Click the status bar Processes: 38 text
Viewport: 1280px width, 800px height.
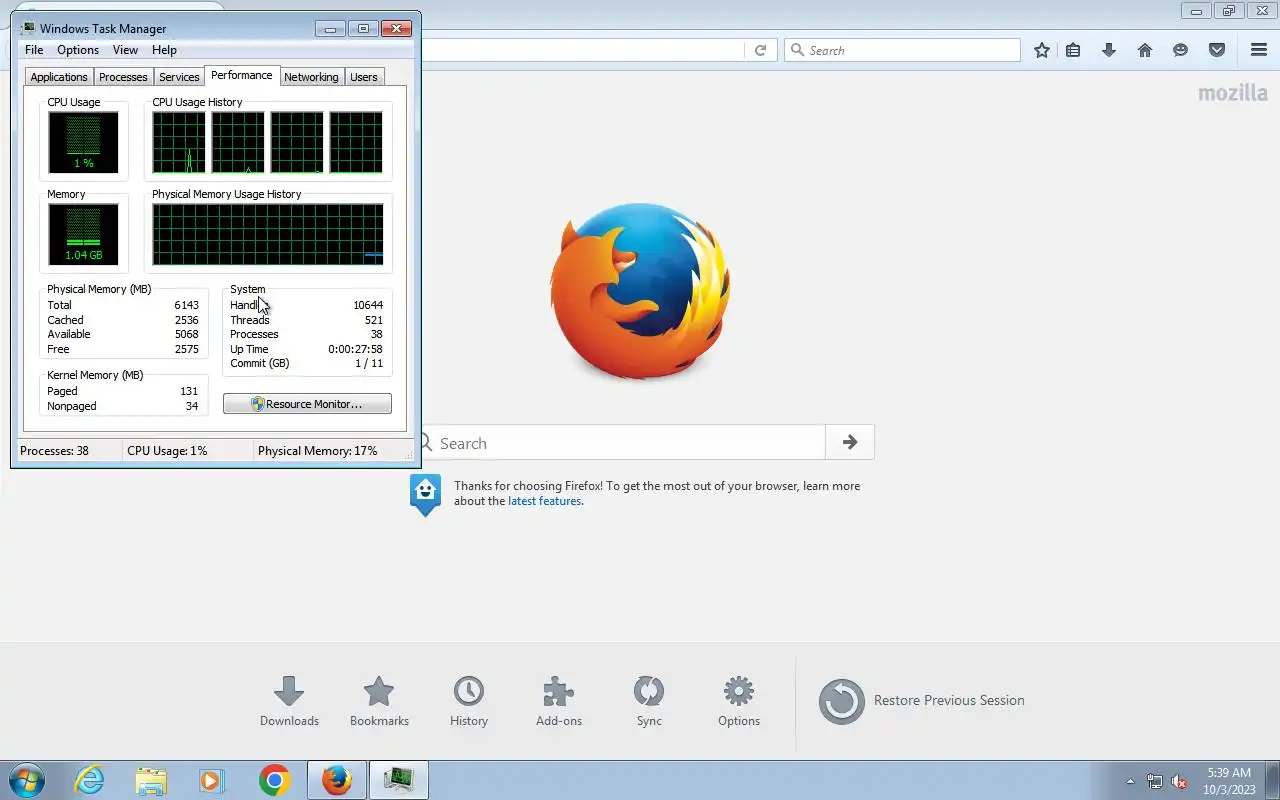pos(54,451)
